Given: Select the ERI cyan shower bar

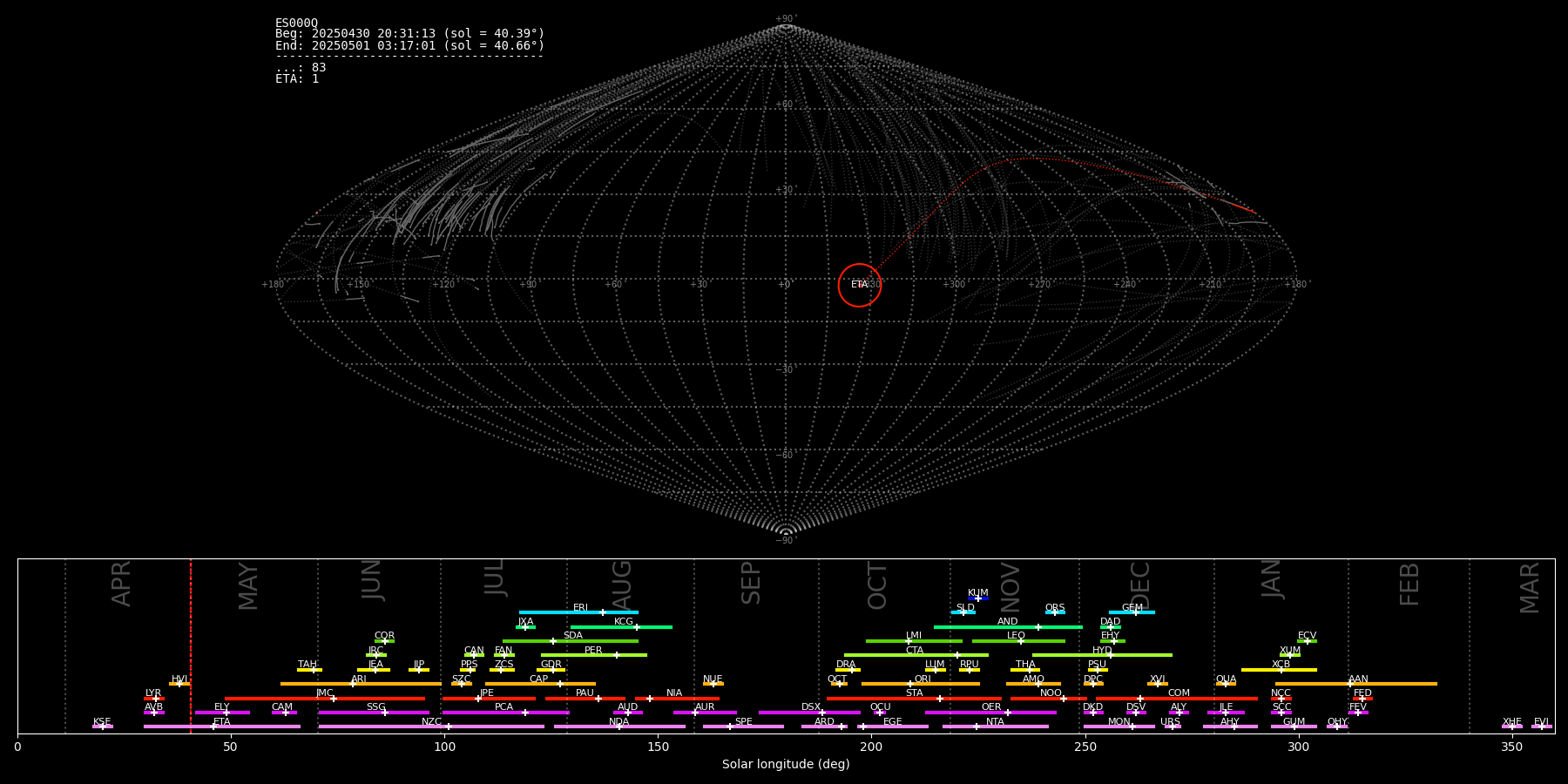Looking at the screenshot, I should coord(578,612).
